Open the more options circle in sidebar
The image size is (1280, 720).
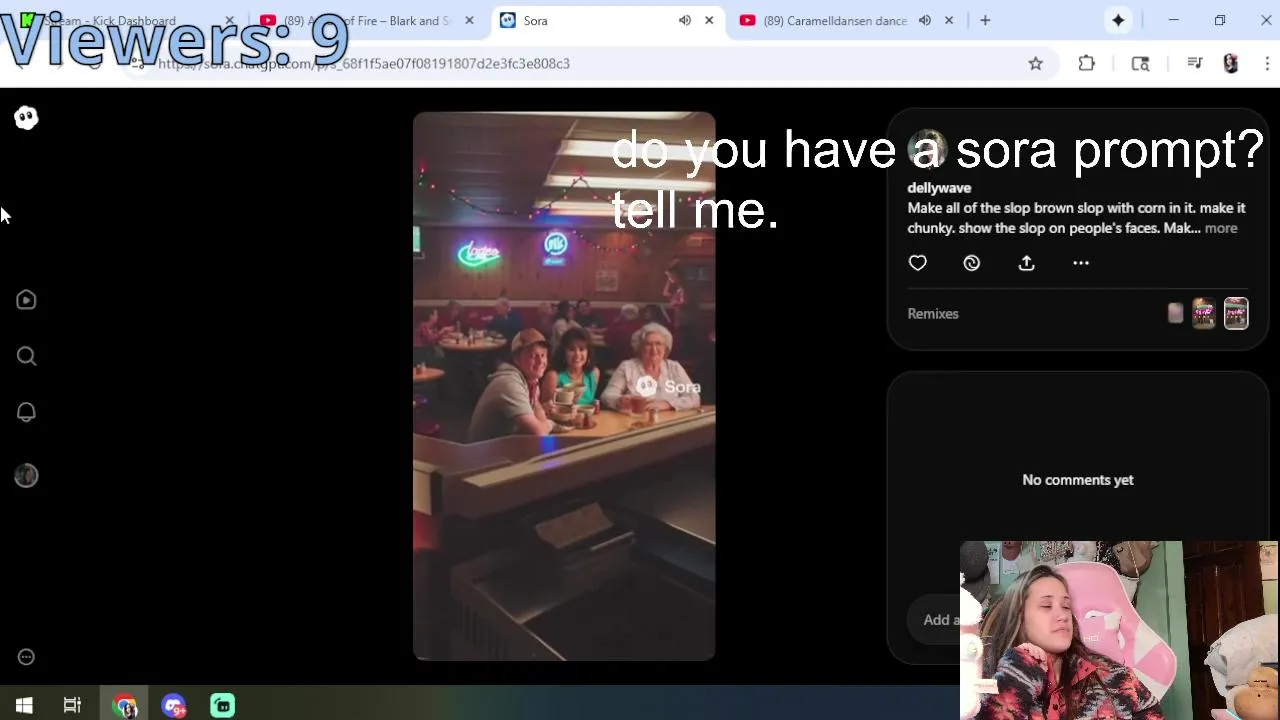(x=26, y=657)
